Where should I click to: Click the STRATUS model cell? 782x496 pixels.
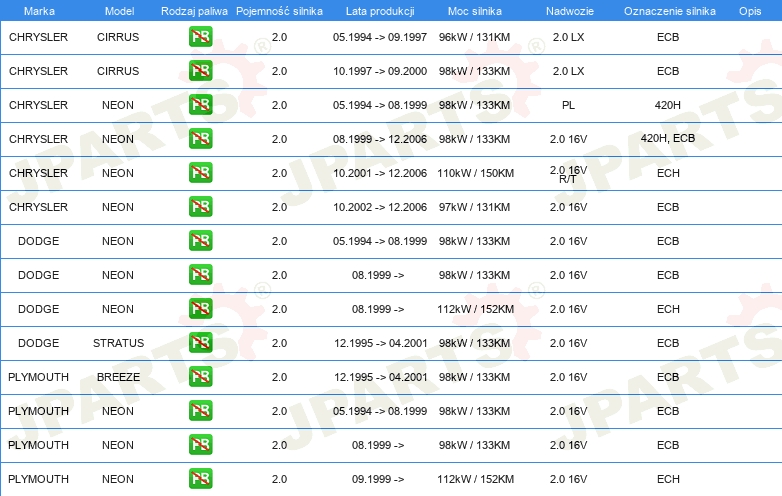coord(118,343)
